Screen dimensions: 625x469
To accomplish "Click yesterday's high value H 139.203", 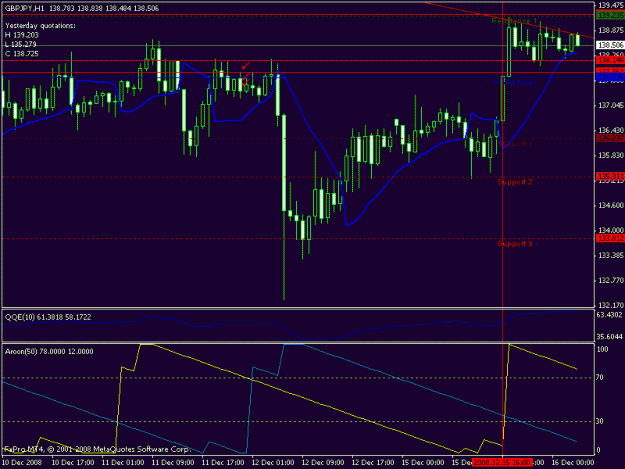I will pos(22,35).
